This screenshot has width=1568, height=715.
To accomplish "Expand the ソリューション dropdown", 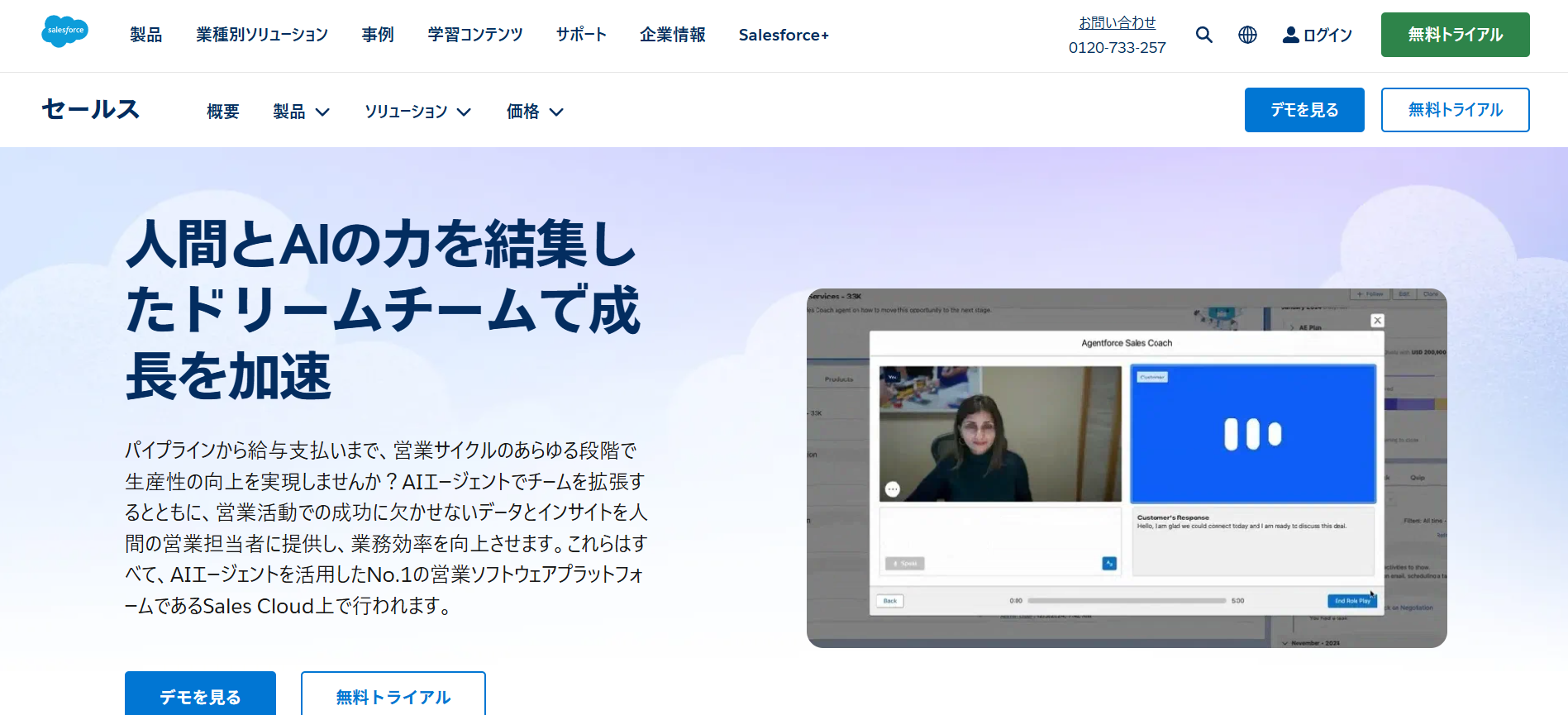I will click(x=417, y=112).
